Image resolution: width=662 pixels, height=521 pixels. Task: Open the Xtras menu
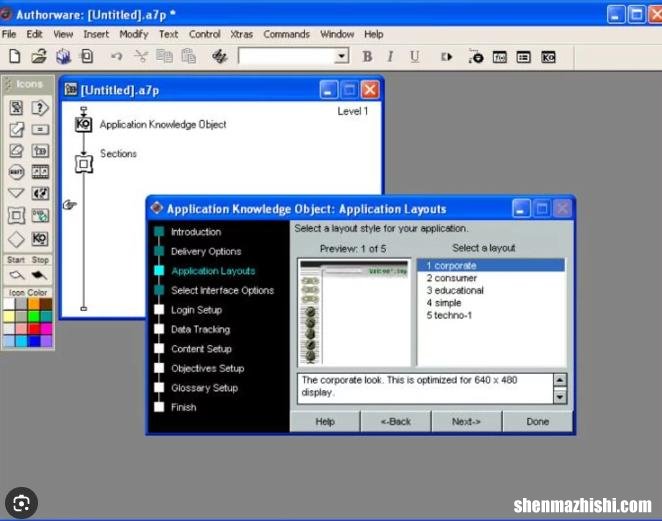point(241,34)
